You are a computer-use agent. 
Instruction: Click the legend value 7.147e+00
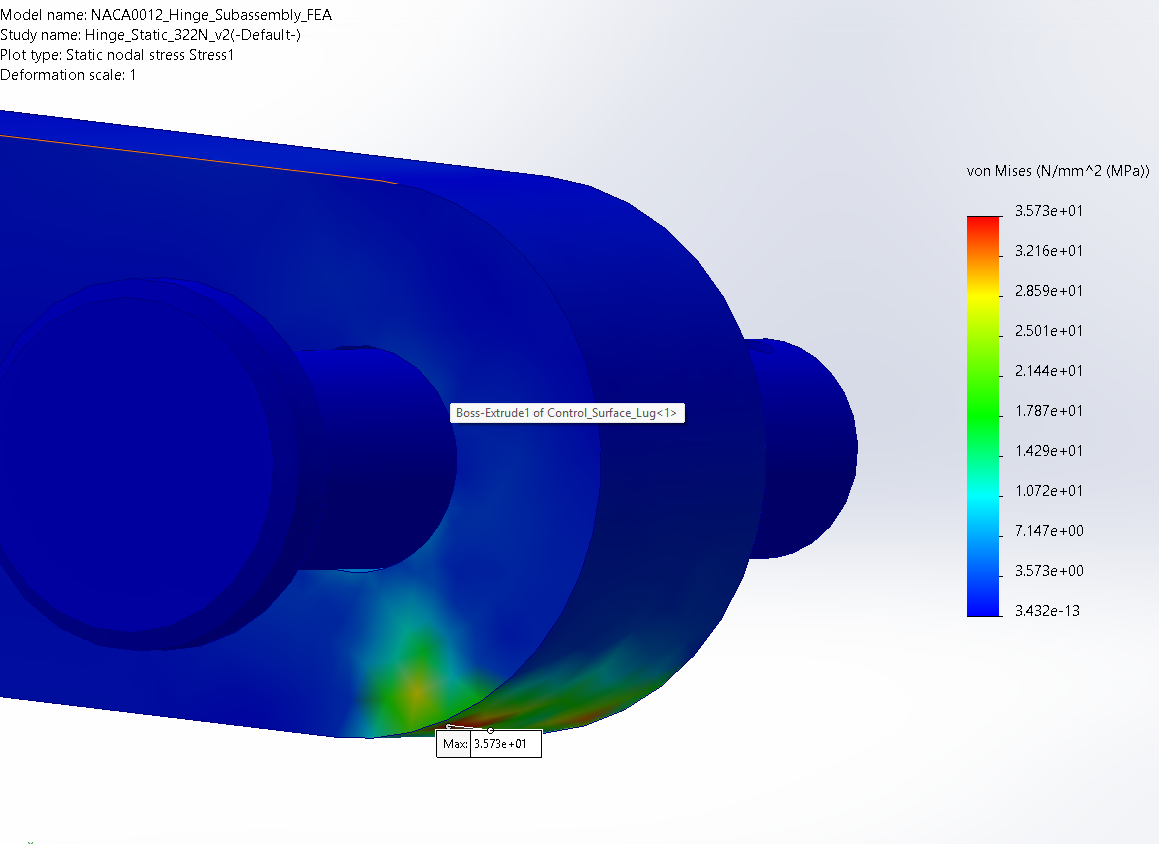point(1049,530)
